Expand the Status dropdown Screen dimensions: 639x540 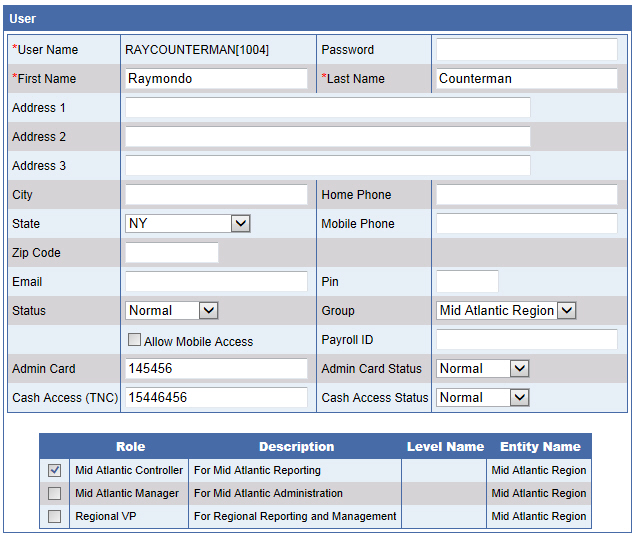coord(172,311)
